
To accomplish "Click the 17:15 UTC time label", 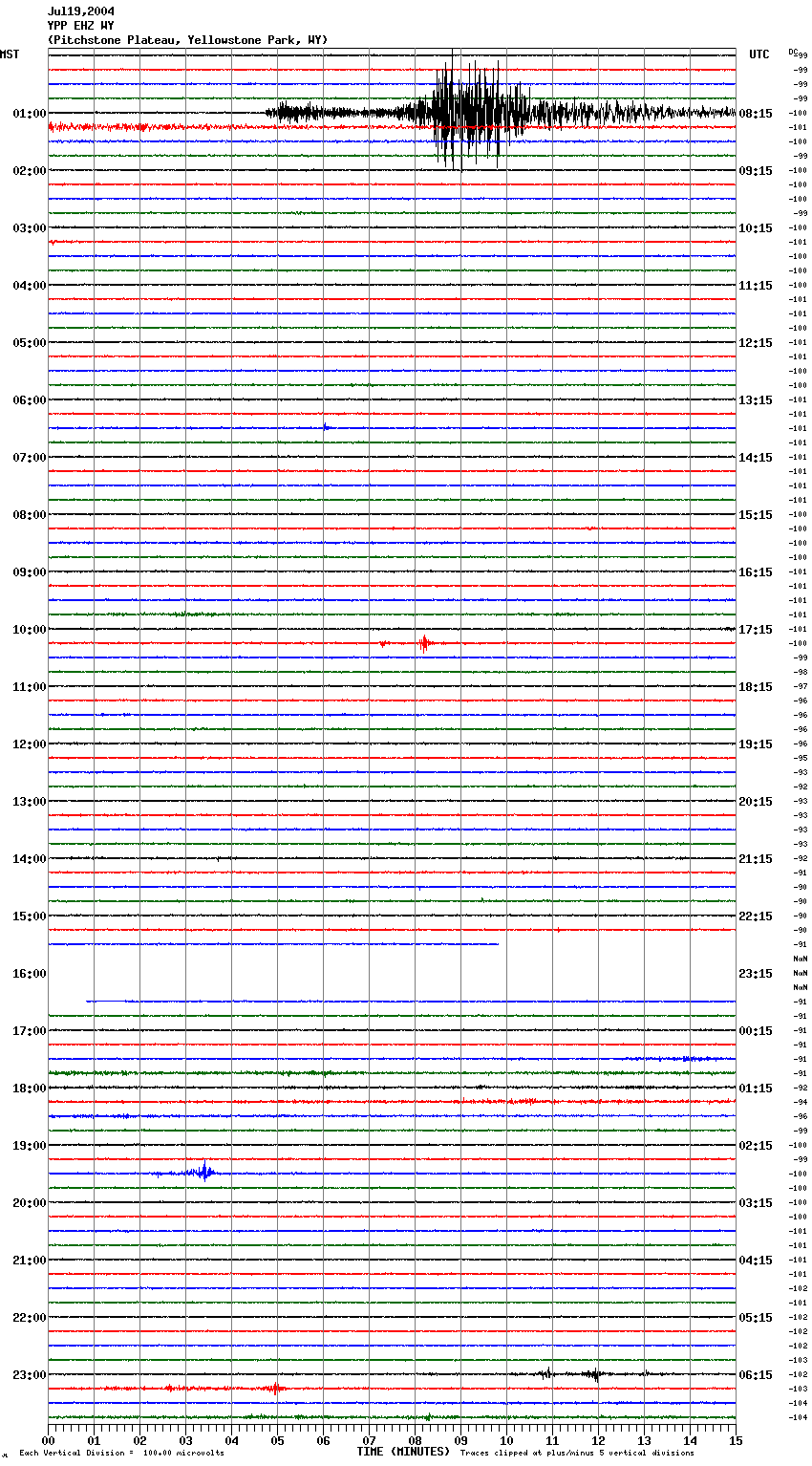I will pyautogui.click(x=756, y=630).
